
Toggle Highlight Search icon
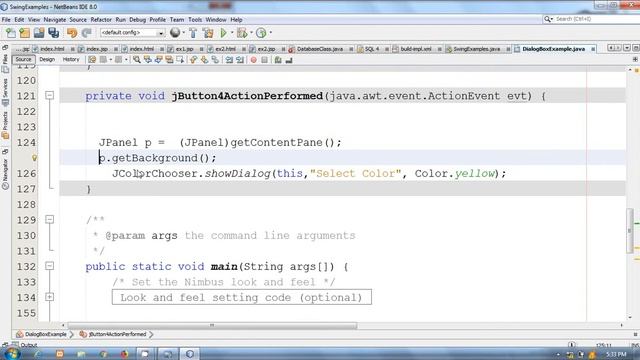[169, 60]
